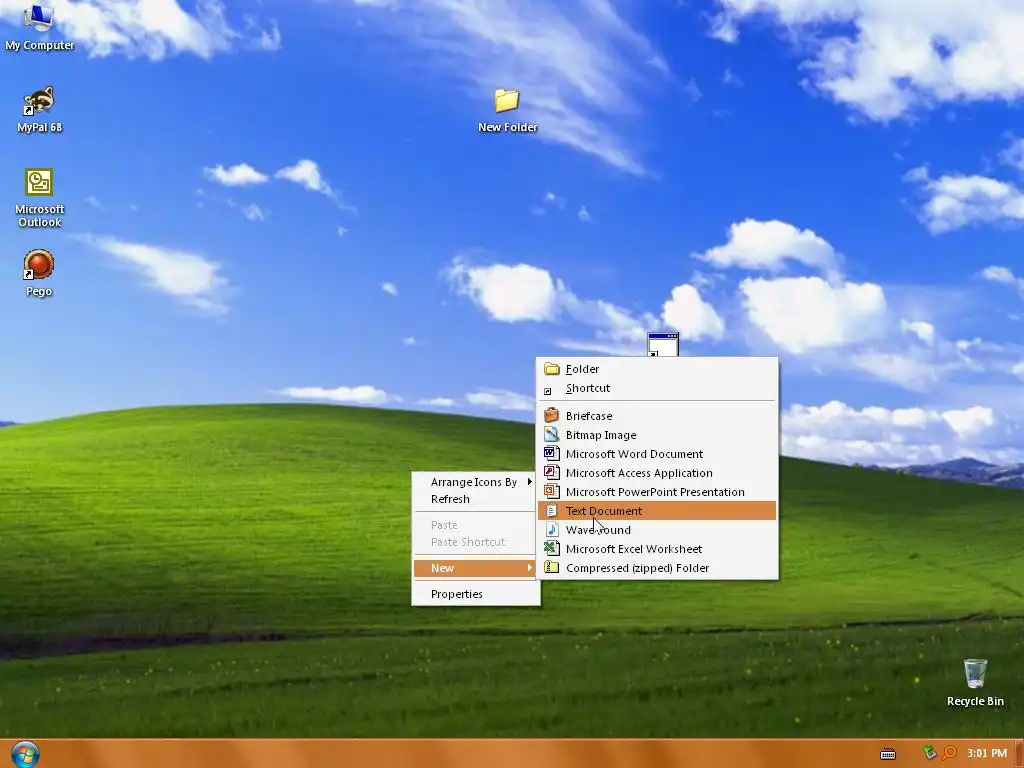Viewport: 1024px width, 768px height.
Task: Click the on-screen keyboard tray icon
Action: (888, 754)
